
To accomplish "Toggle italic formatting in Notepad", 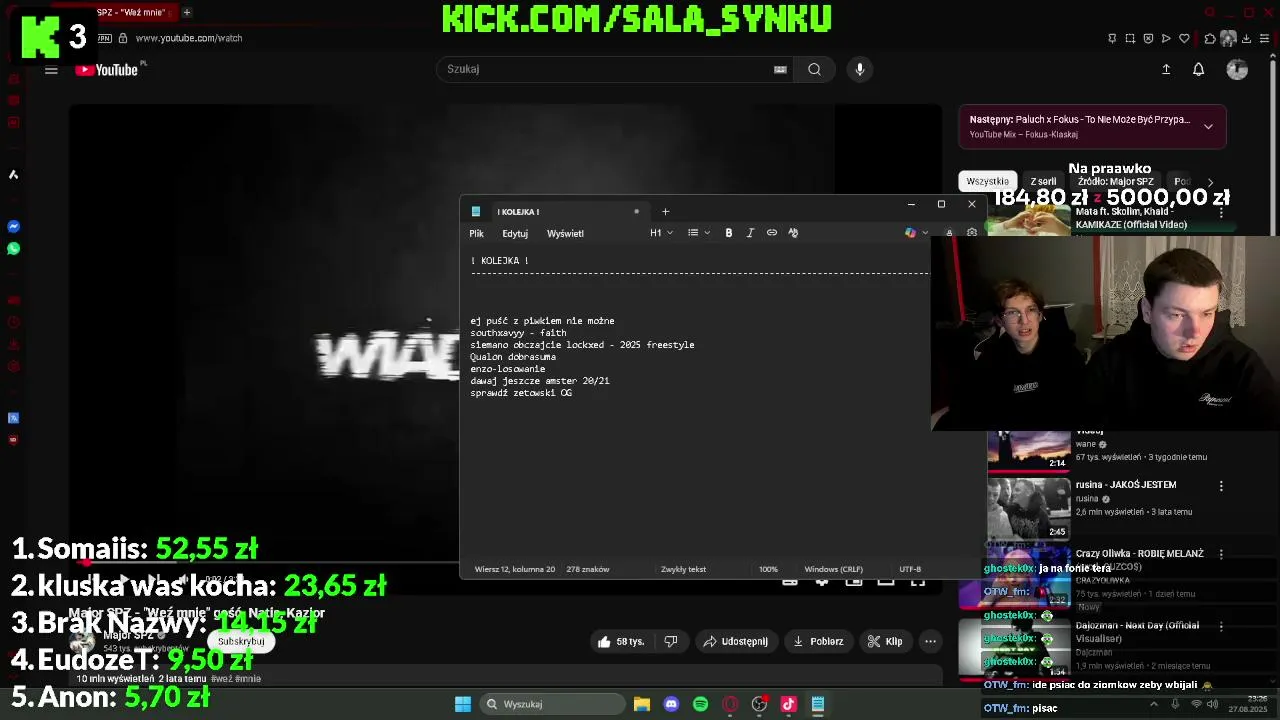I will [x=750, y=233].
